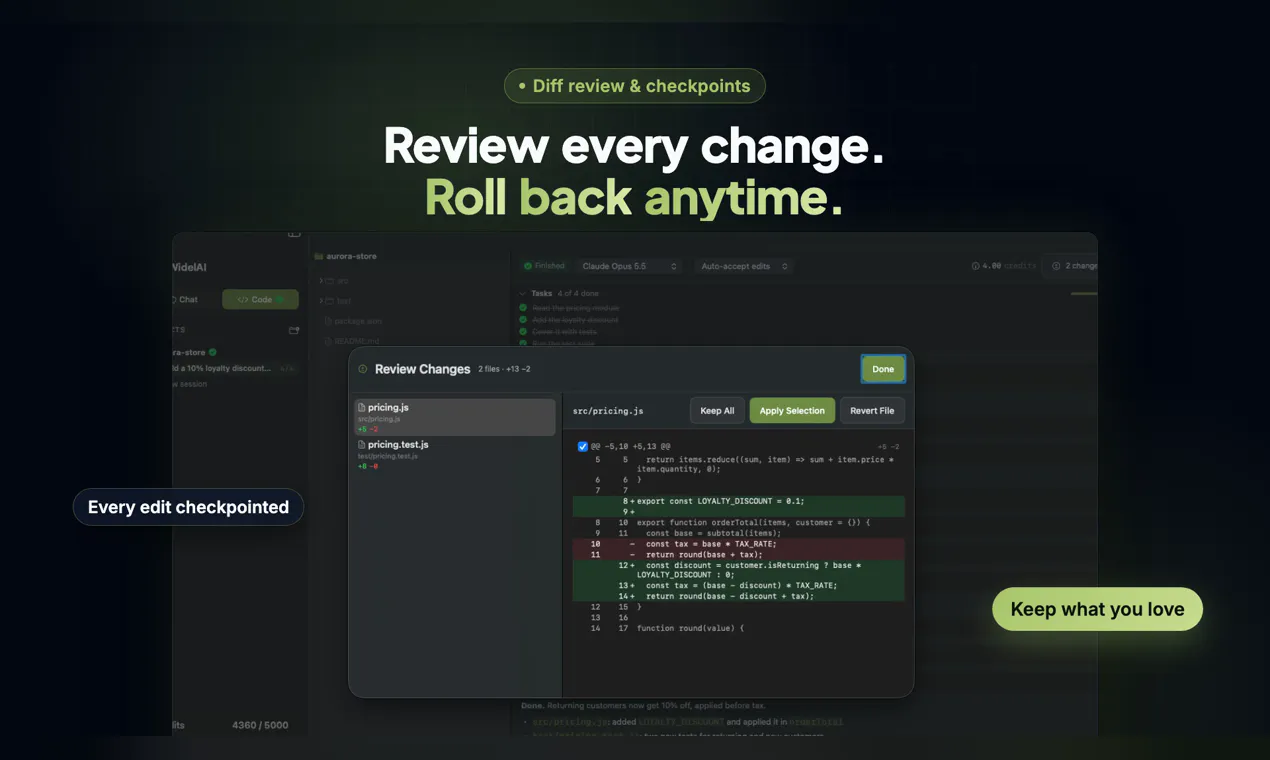Click removed line const tax = base * TAX_RATE
Screen dimensions: 1270x760
tap(738, 544)
